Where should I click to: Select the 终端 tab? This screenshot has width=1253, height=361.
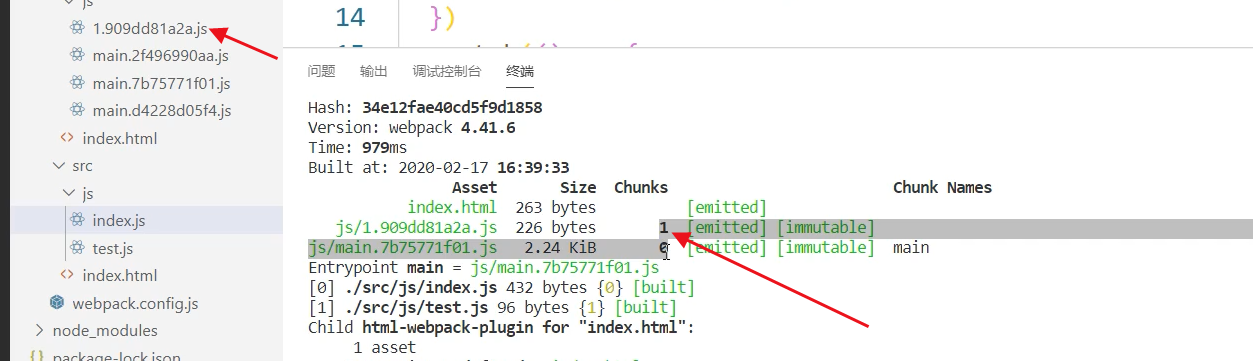pos(520,71)
